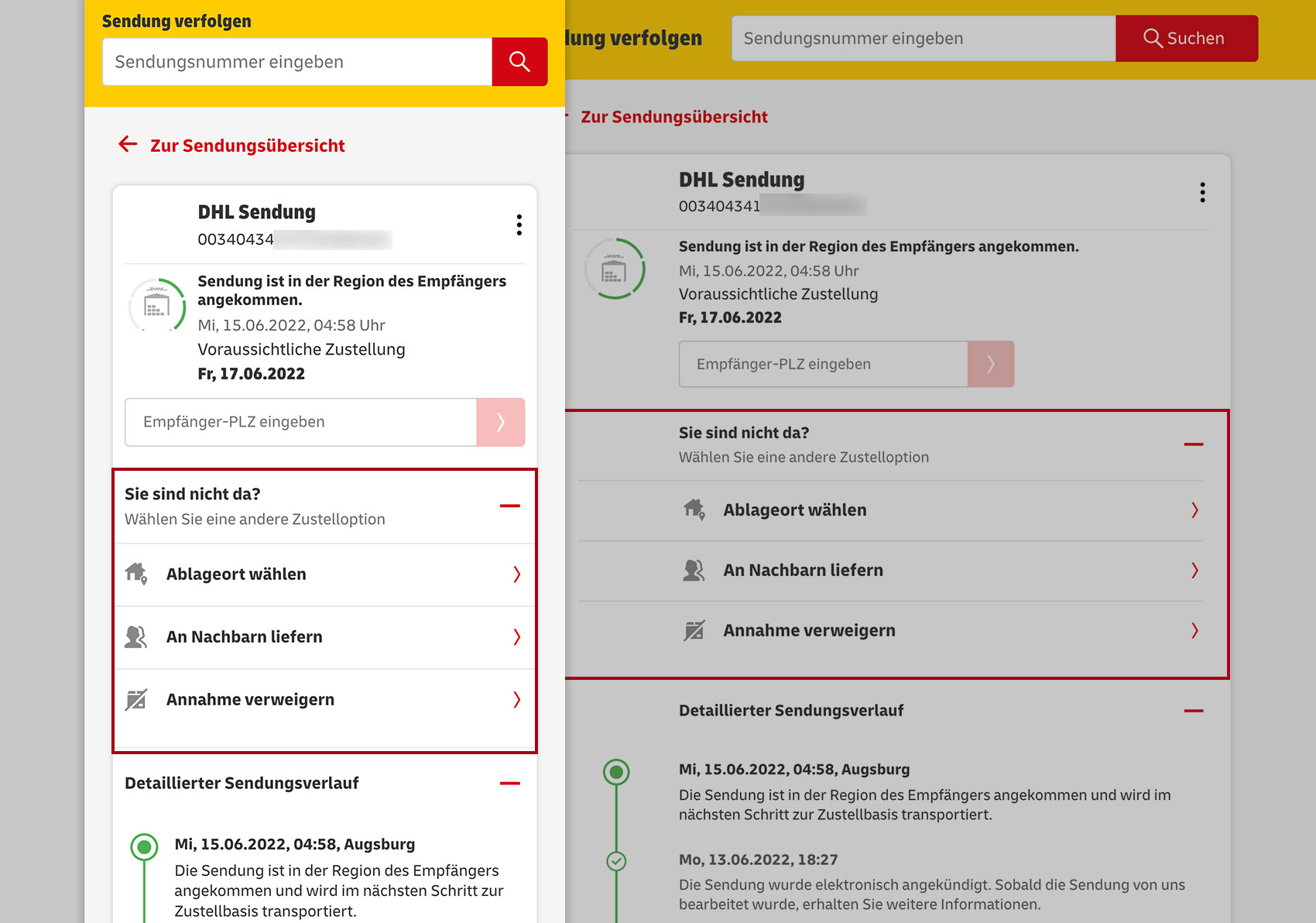This screenshot has width=1316, height=923.
Task: Click chevron of Annahme verweigern in mobile view
Action: [x=517, y=700]
